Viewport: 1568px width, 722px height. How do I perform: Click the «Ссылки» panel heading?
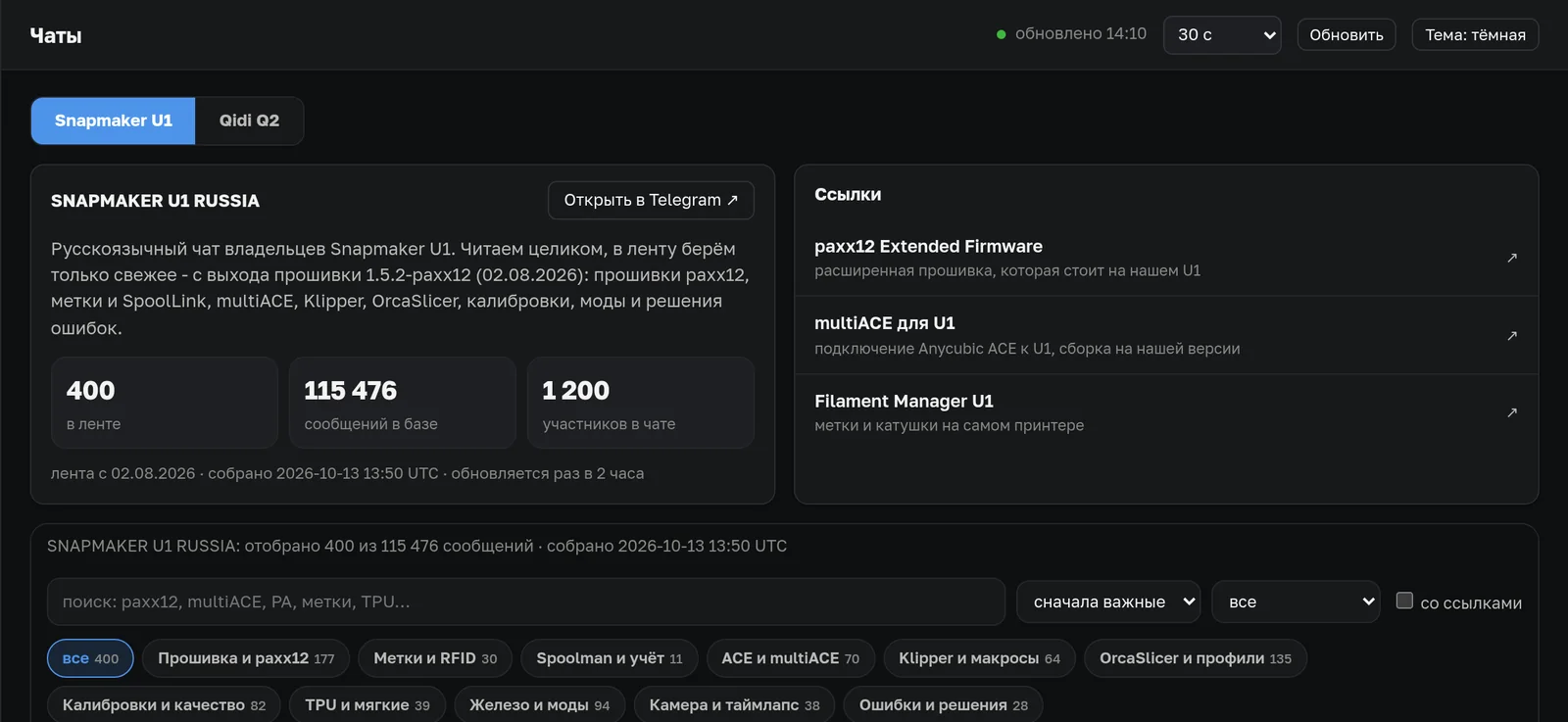coord(848,194)
